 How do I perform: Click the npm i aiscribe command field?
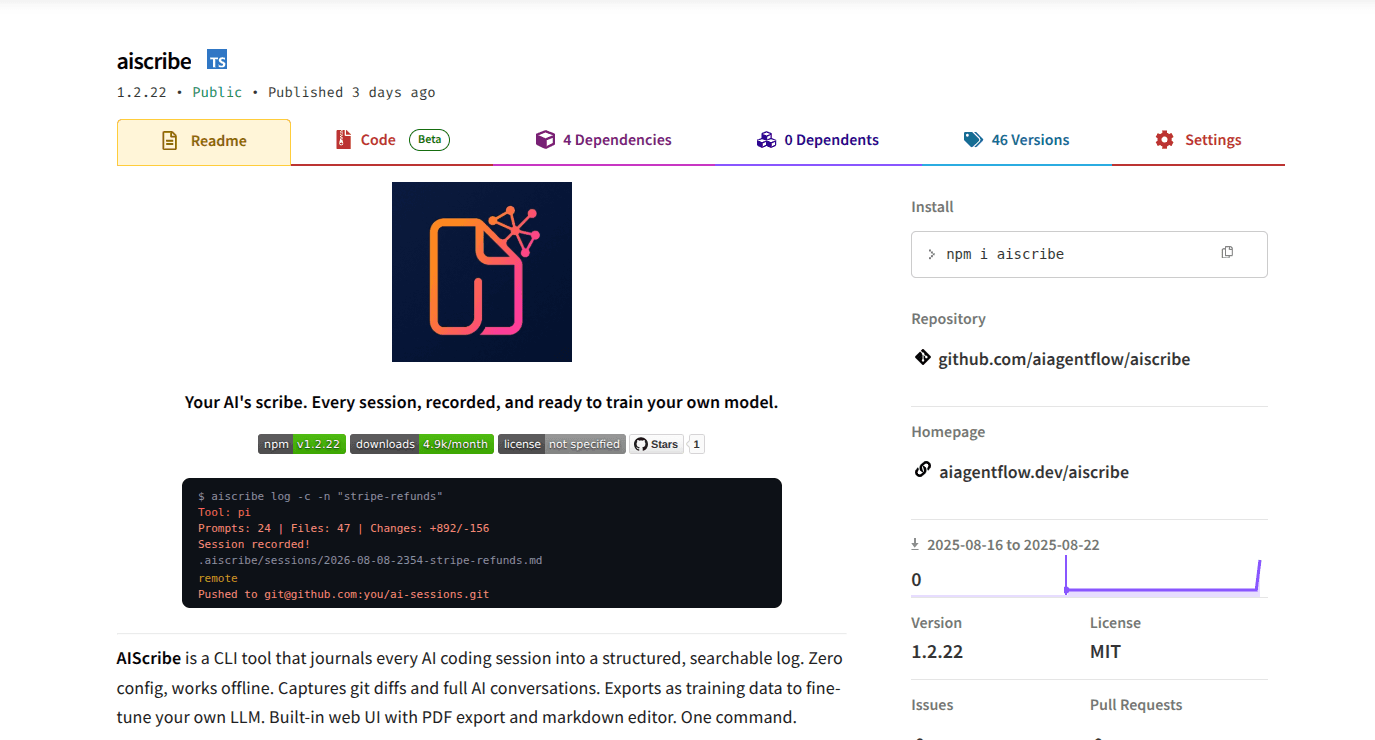pos(1089,254)
